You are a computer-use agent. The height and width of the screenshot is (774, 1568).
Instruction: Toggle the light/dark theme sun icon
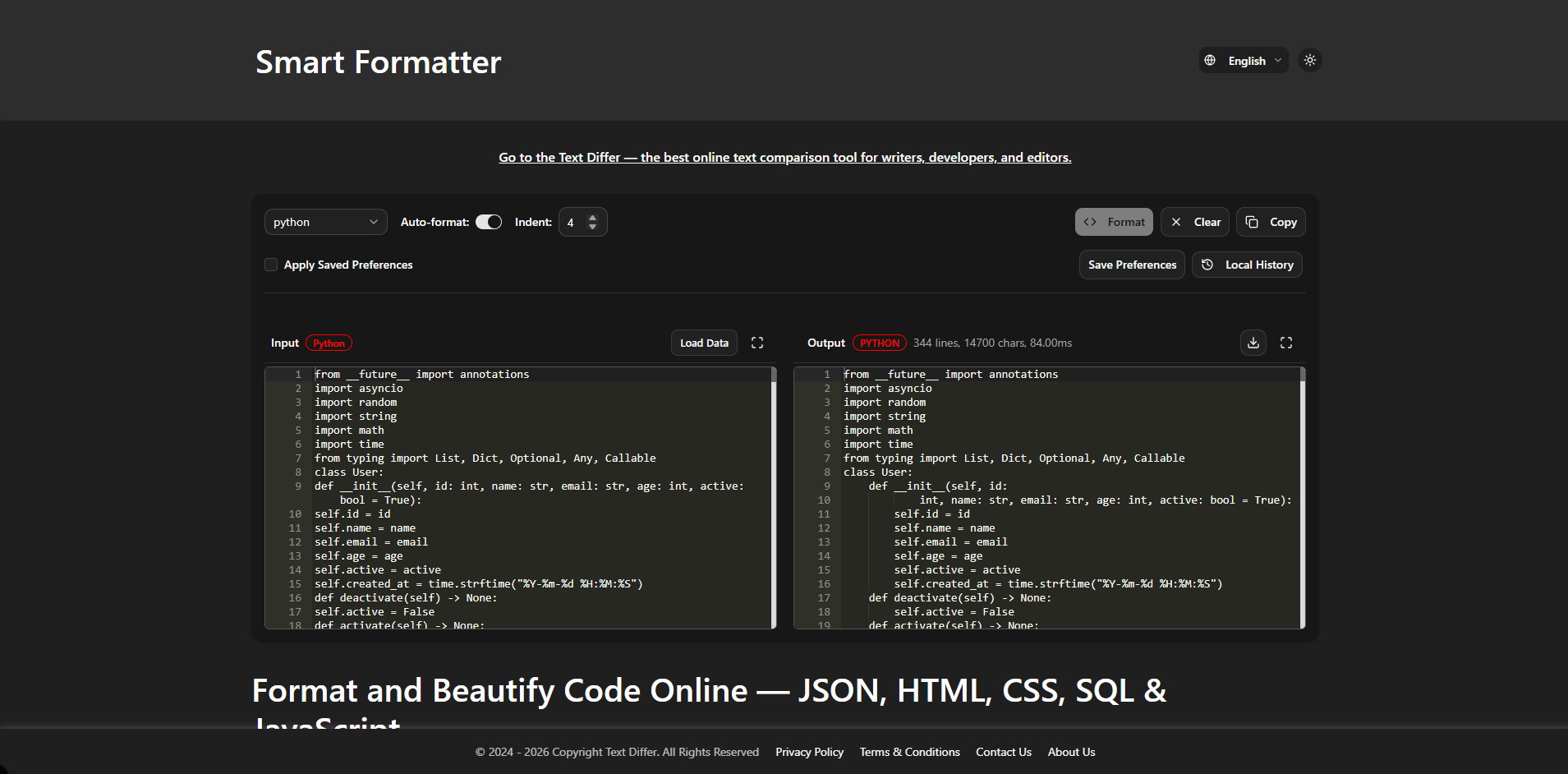point(1309,60)
